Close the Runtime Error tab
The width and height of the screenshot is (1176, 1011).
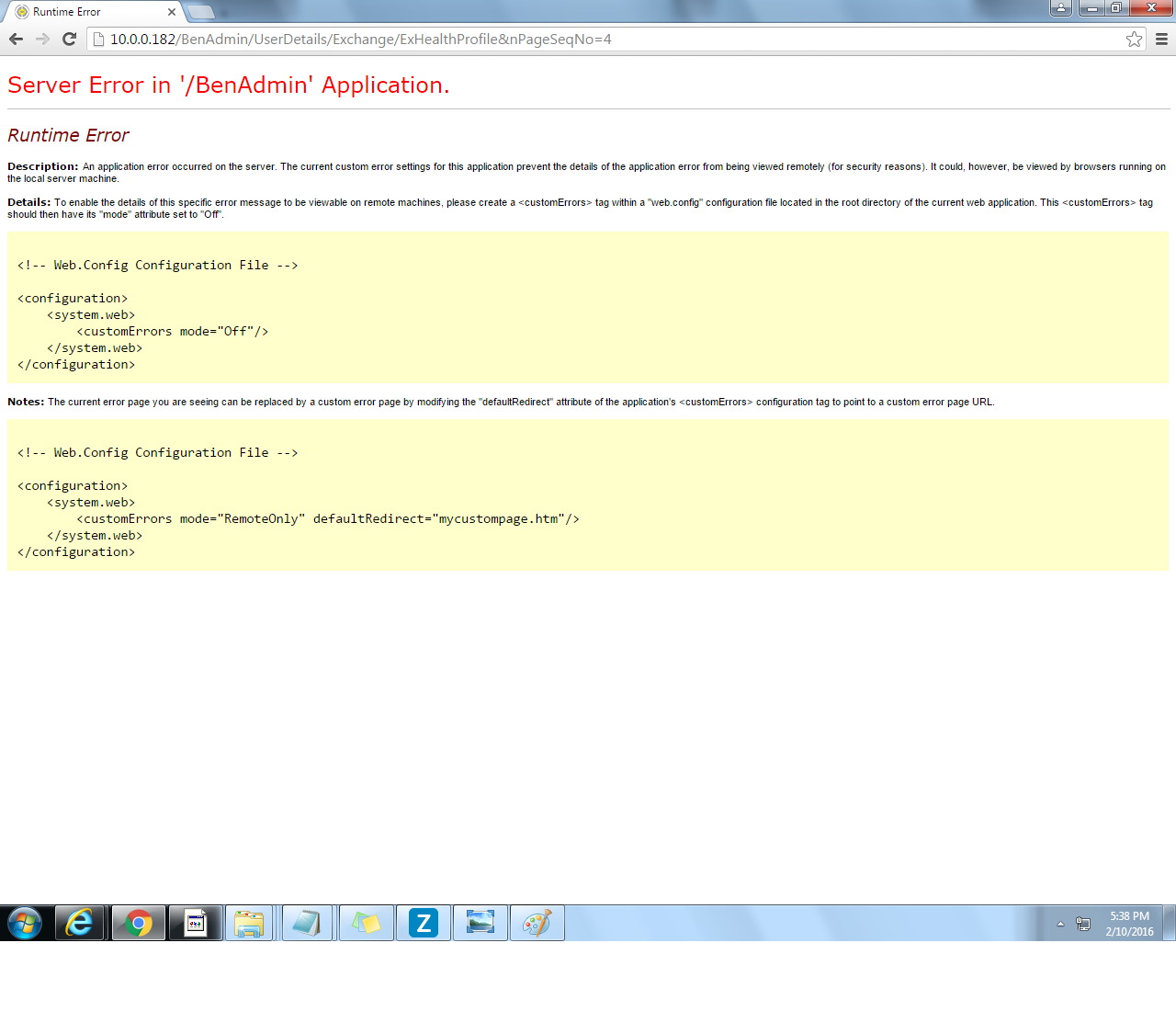172,12
